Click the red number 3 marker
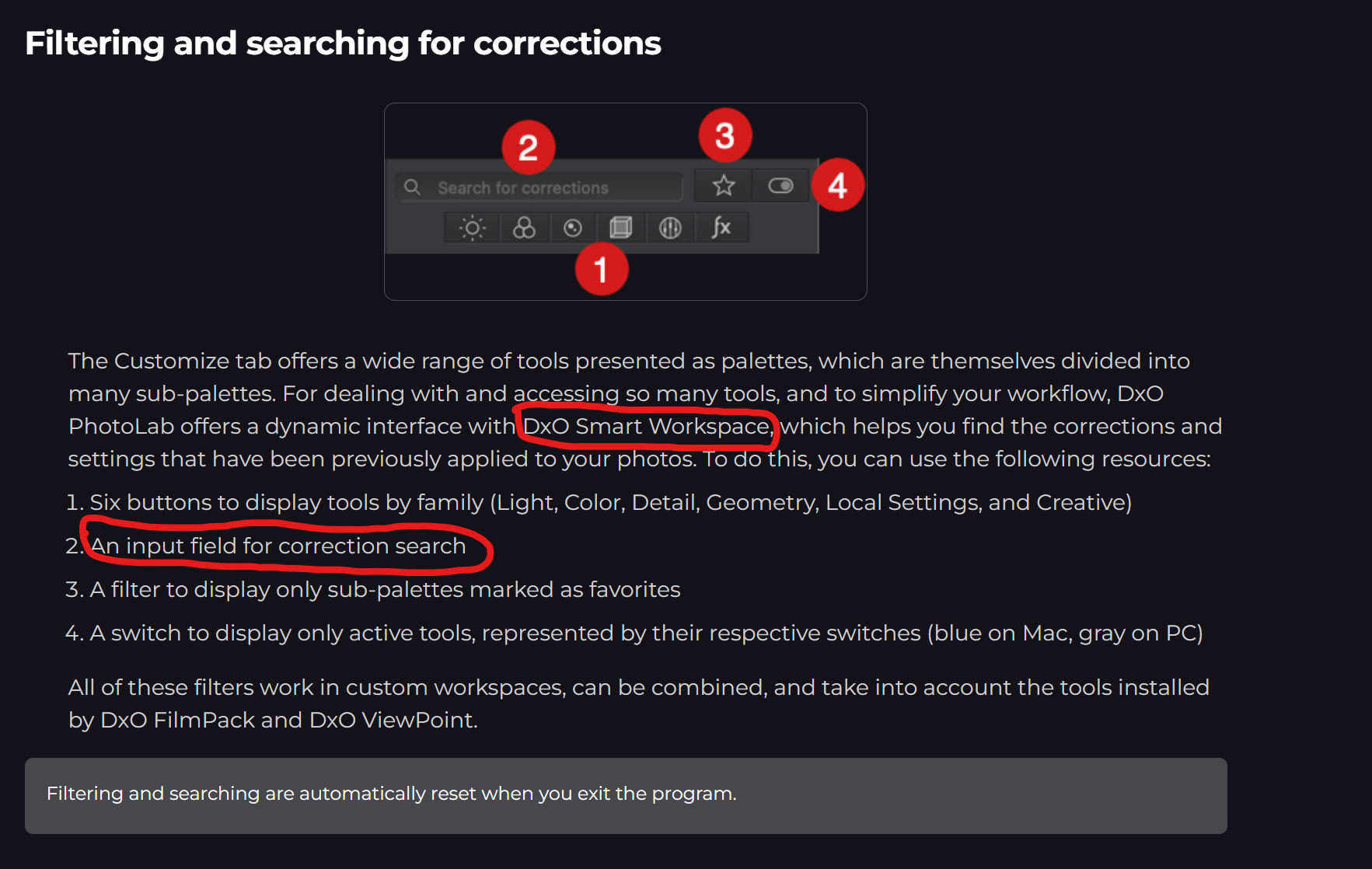The width and height of the screenshot is (1372, 869). click(x=724, y=135)
